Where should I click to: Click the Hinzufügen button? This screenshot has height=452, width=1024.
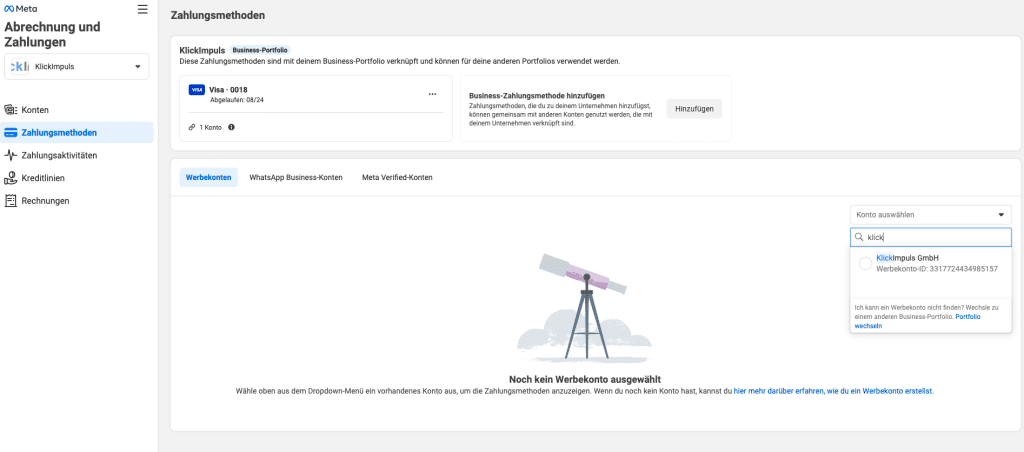point(694,109)
